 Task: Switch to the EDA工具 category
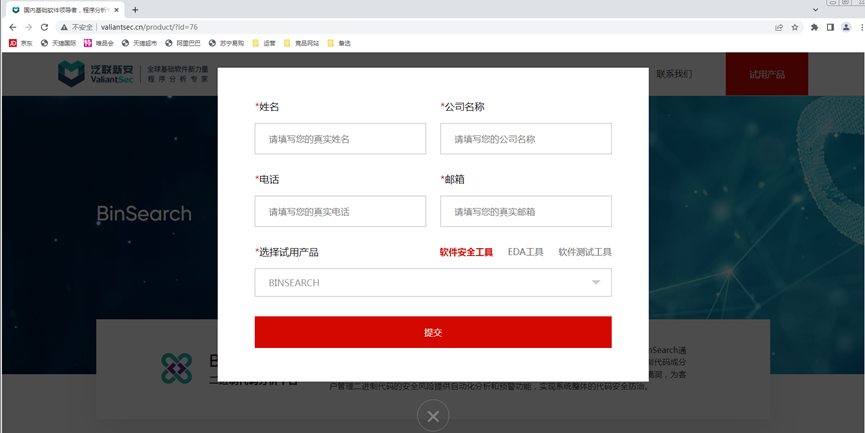(x=525, y=252)
